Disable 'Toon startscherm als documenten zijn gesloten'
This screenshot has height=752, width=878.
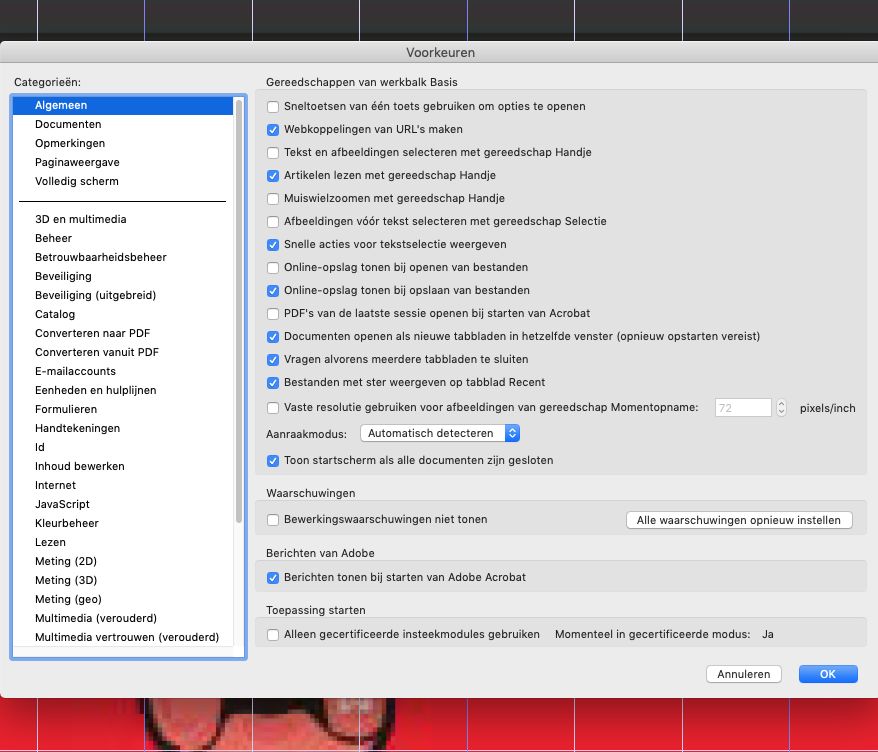[x=272, y=461]
